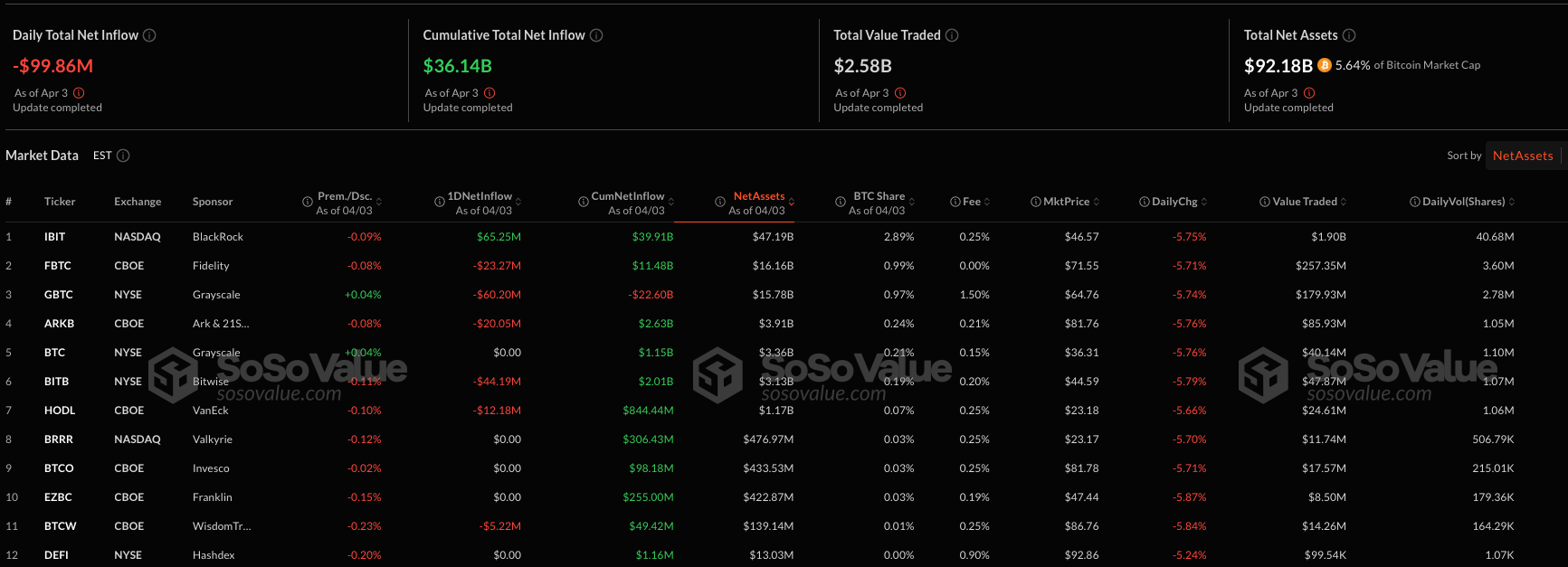This screenshot has width=1568, height=567.
Task: Click info icon on 1DNetInflow column
Action: 440,202
